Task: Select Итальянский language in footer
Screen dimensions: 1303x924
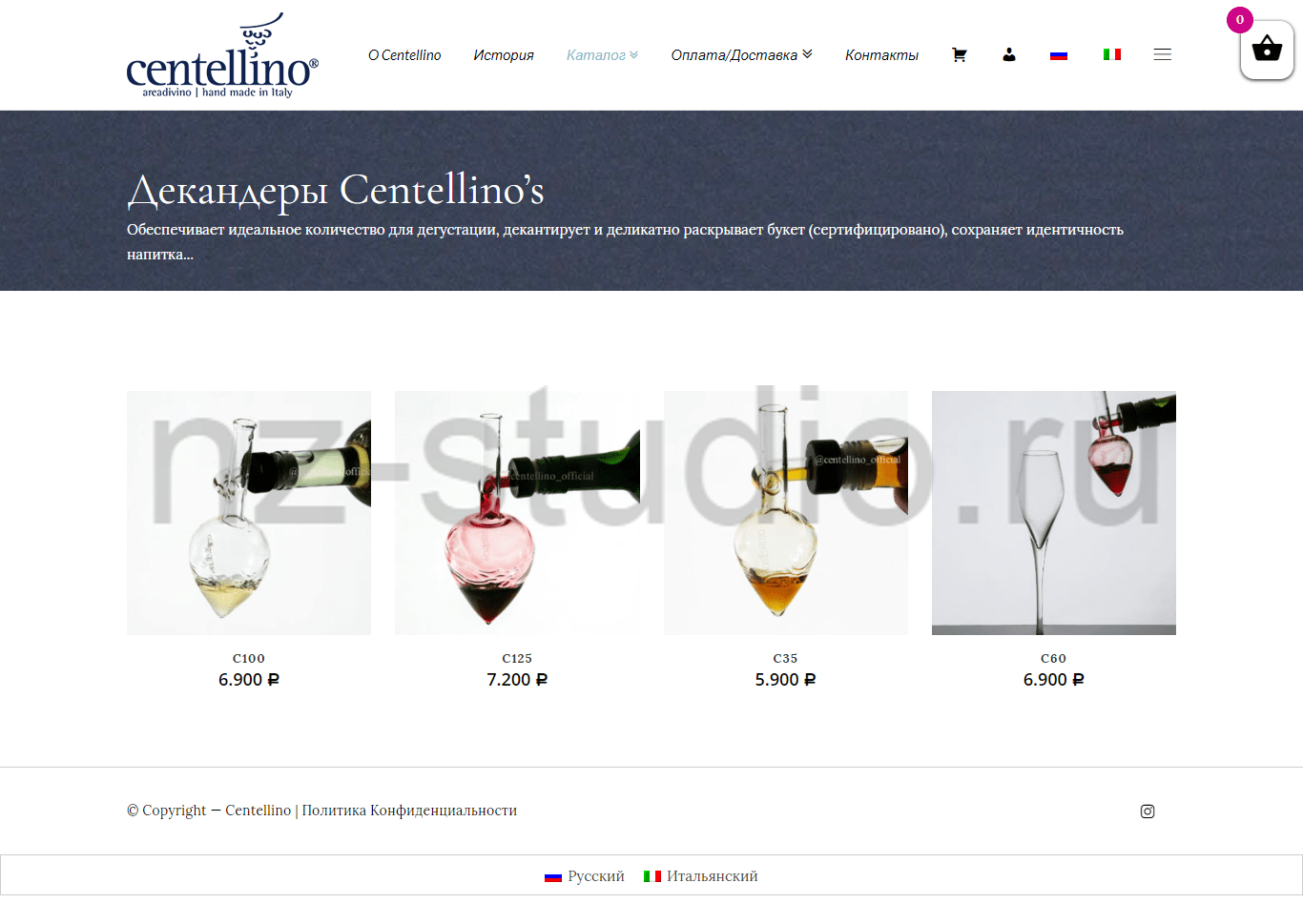Action: [701, 876]
